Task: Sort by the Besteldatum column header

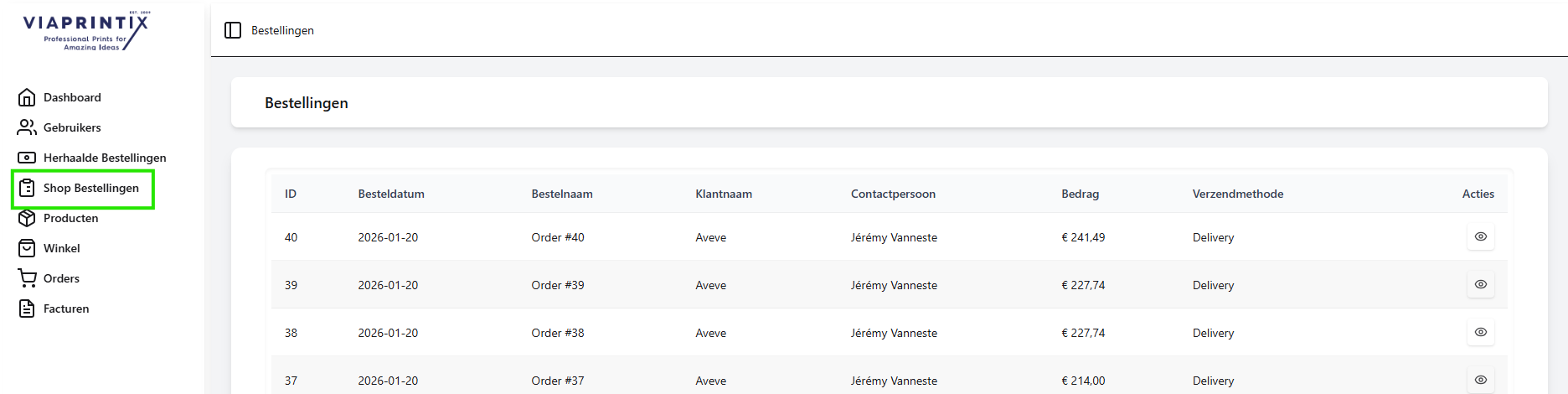Action: click(391, 194)
